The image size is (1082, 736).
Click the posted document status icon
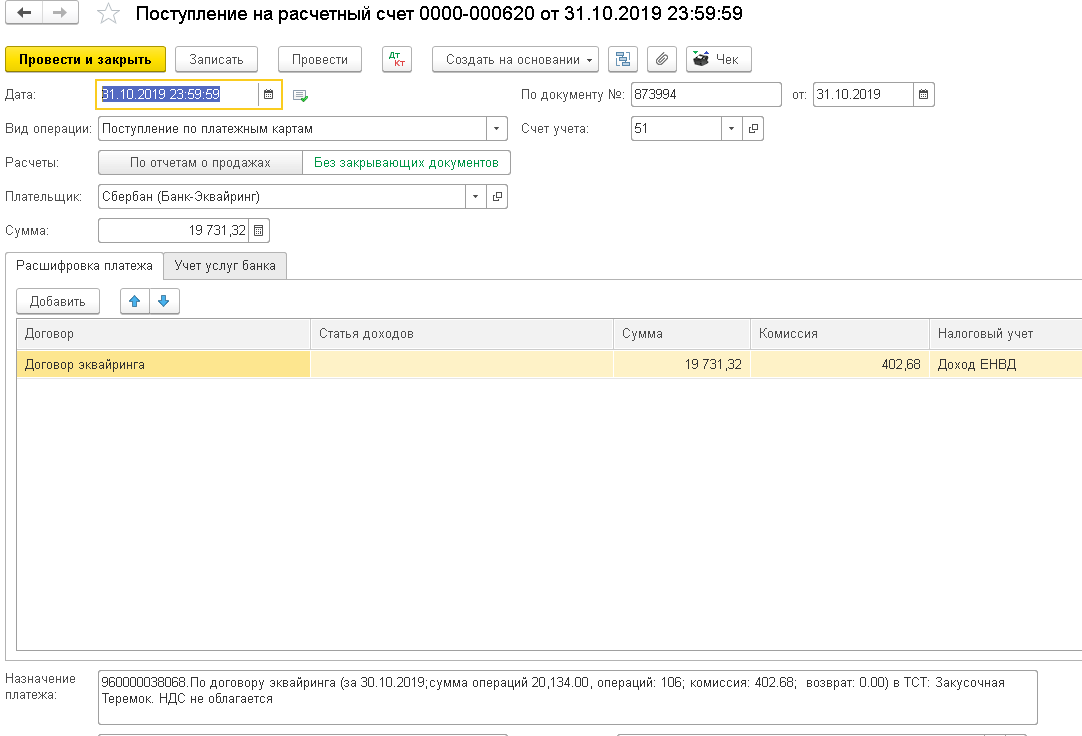tap(300, 96)
